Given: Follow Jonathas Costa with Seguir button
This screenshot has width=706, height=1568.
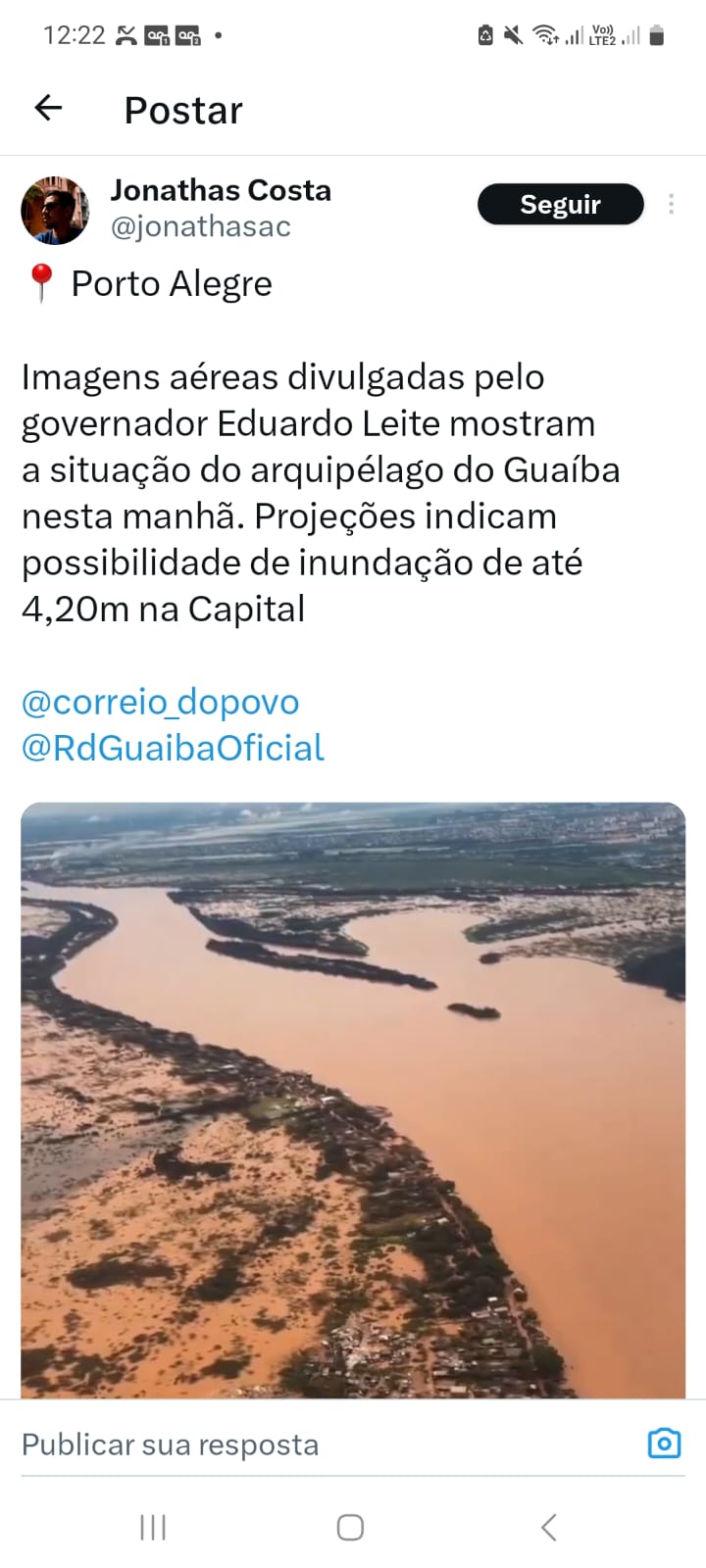Looking at the screenshot, I should point(560,204).
